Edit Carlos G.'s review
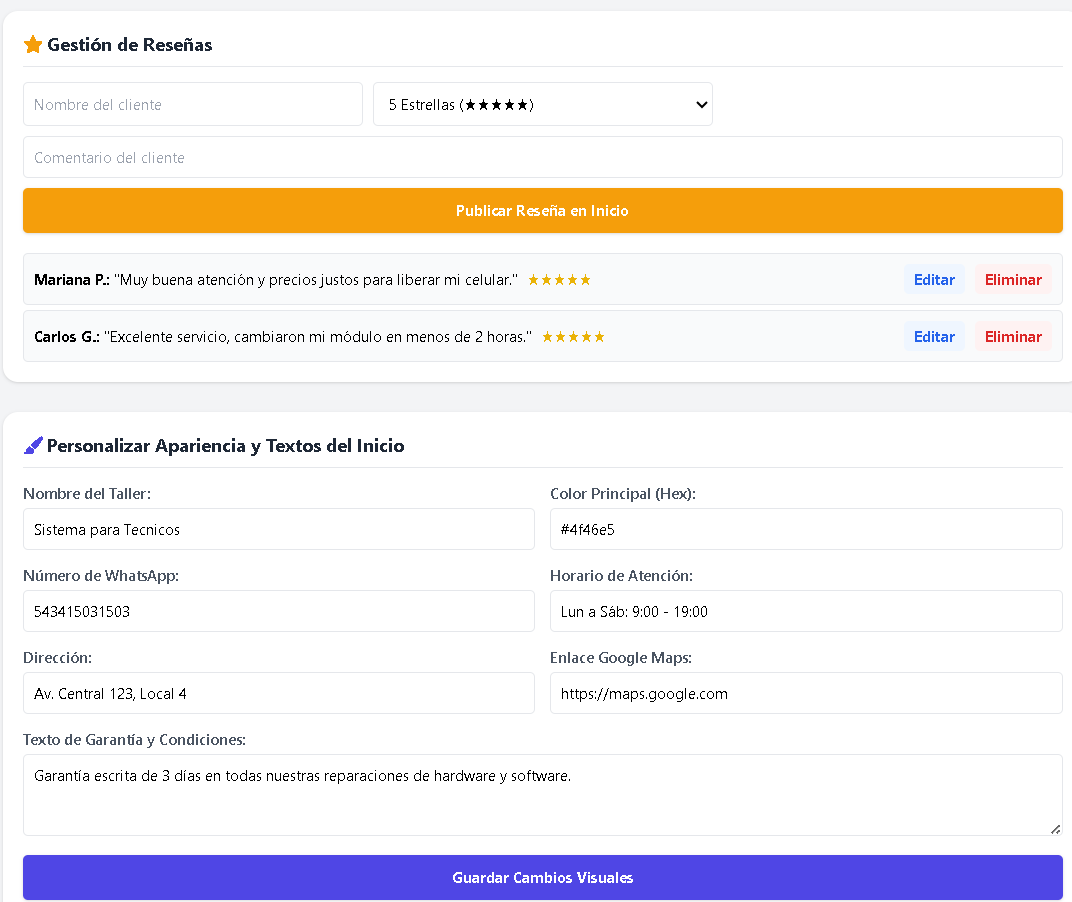1072x902 pixels. click(x=935, y=336)
